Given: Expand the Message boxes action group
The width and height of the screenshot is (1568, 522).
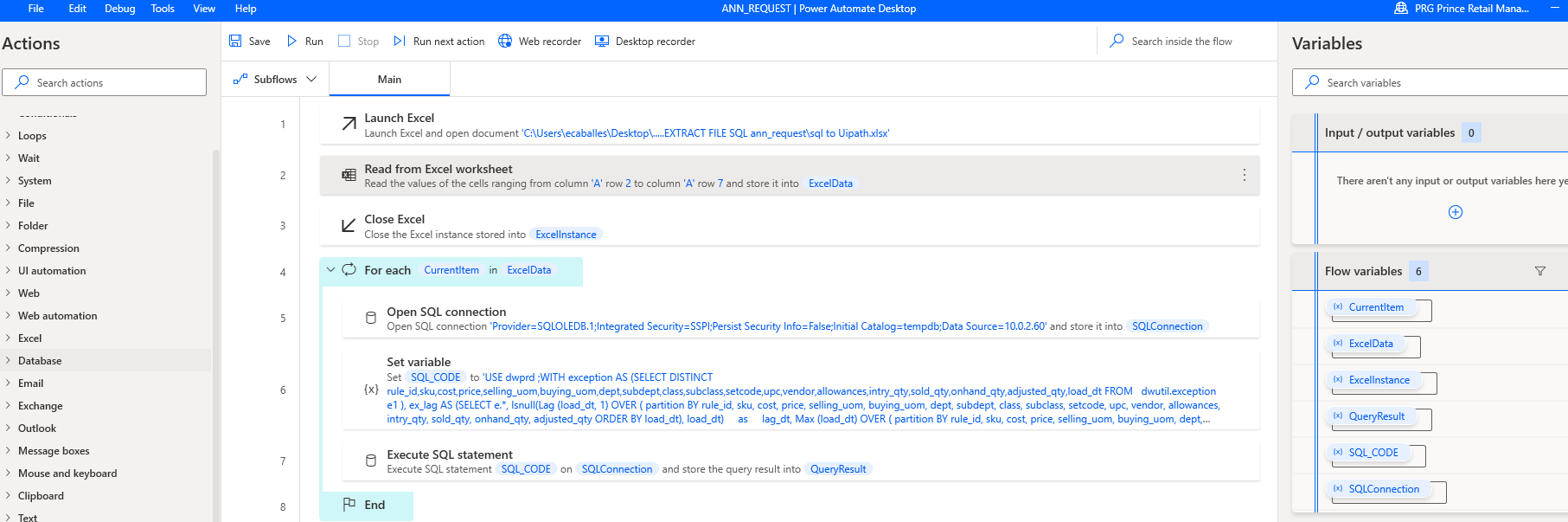Looking at the screenshot, I should click(8, 450).
